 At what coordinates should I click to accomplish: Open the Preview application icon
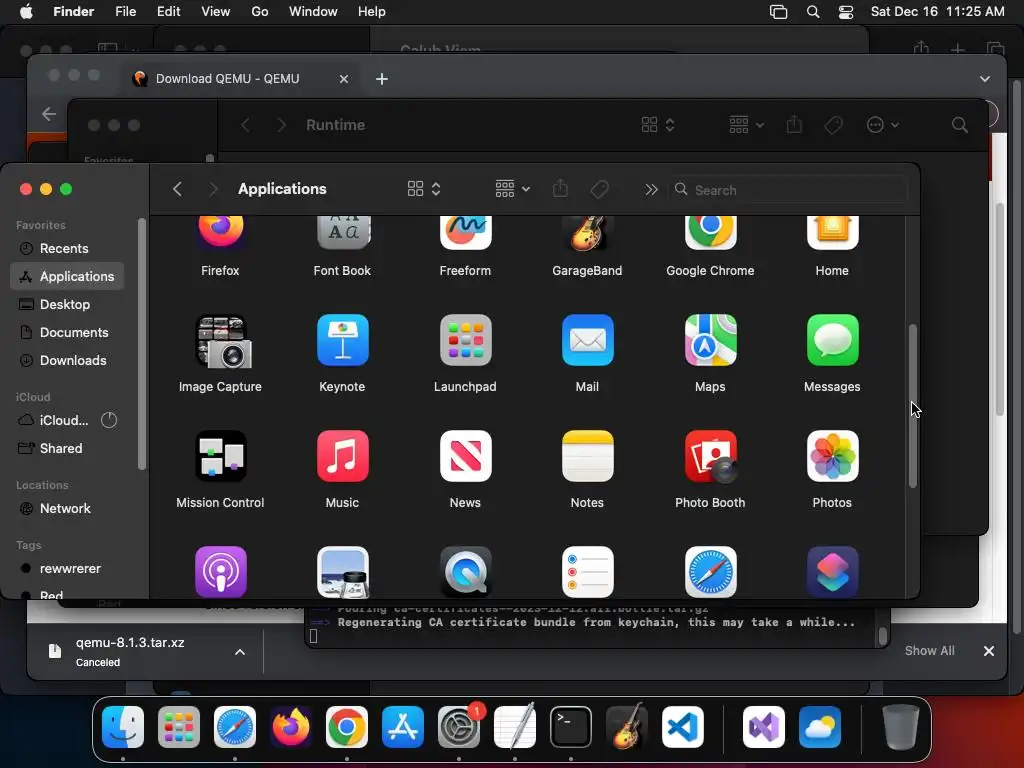(343, 571)
